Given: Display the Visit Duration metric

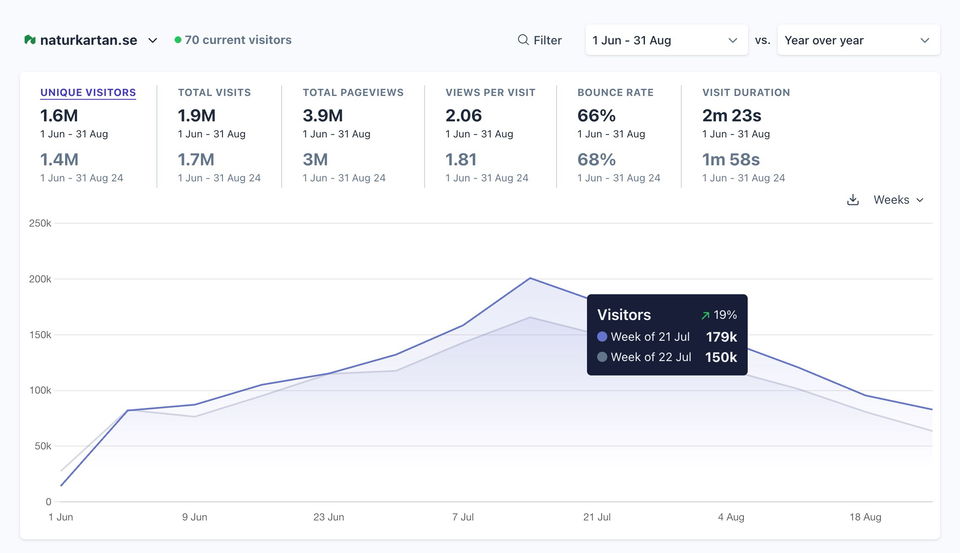Looking at the screenshot, I should point(746,92).
